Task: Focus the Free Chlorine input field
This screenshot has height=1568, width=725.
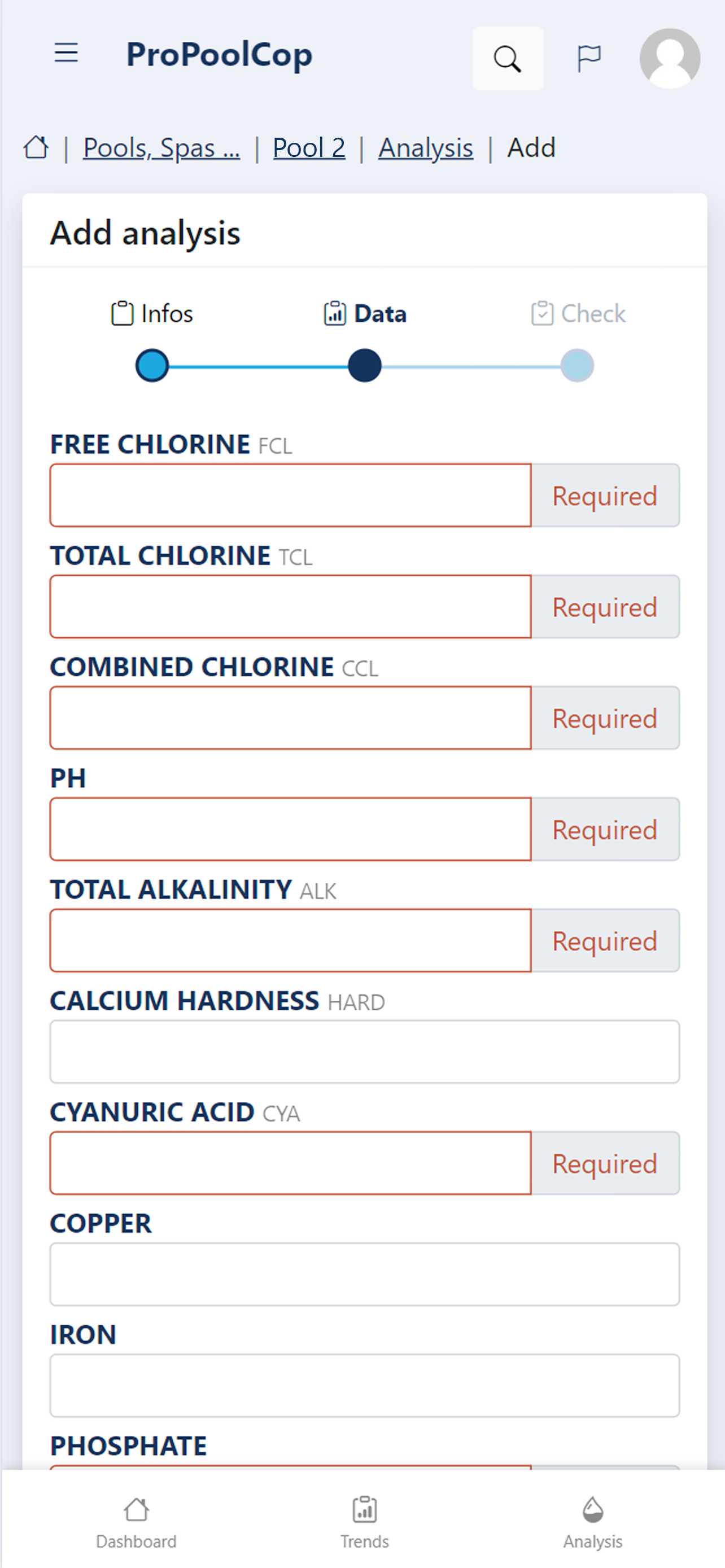Action: [x=290, y=496]
